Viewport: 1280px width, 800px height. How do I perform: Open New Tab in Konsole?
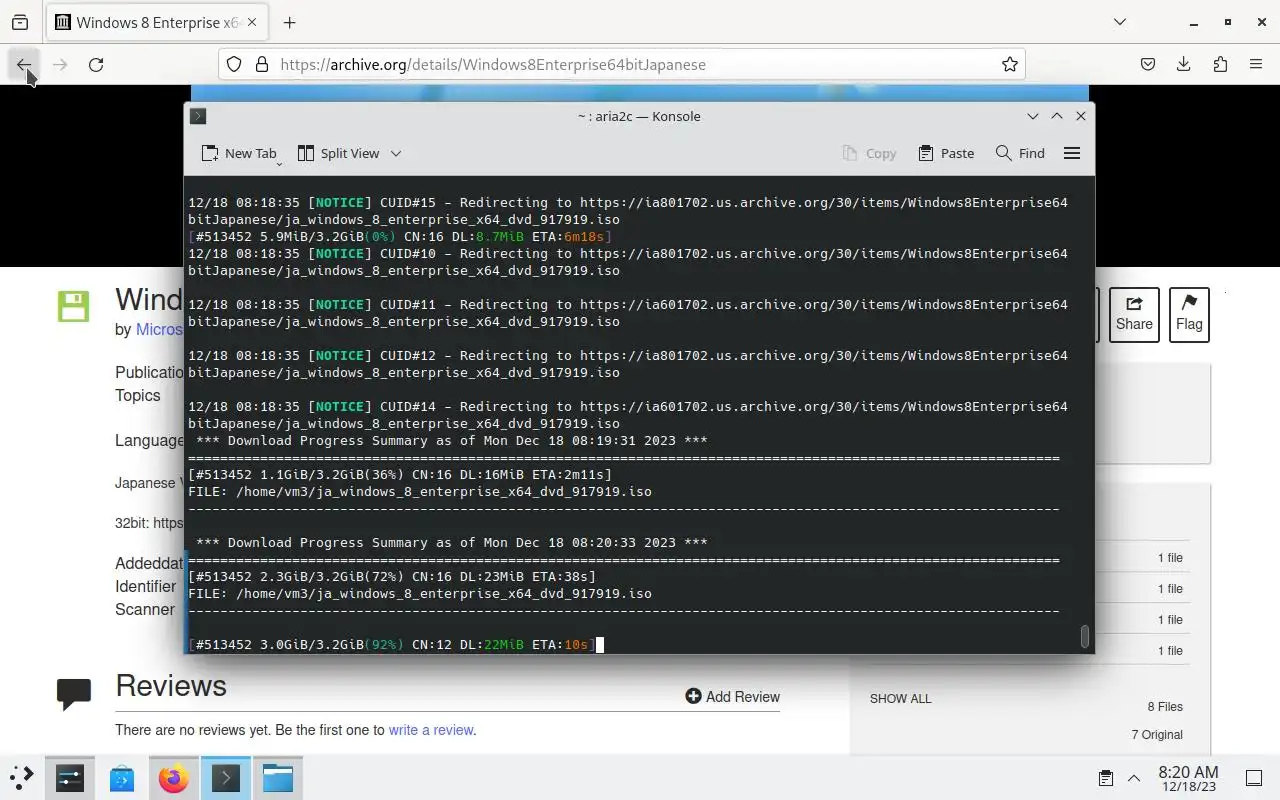pyautogui.click(x=239, y=153)
